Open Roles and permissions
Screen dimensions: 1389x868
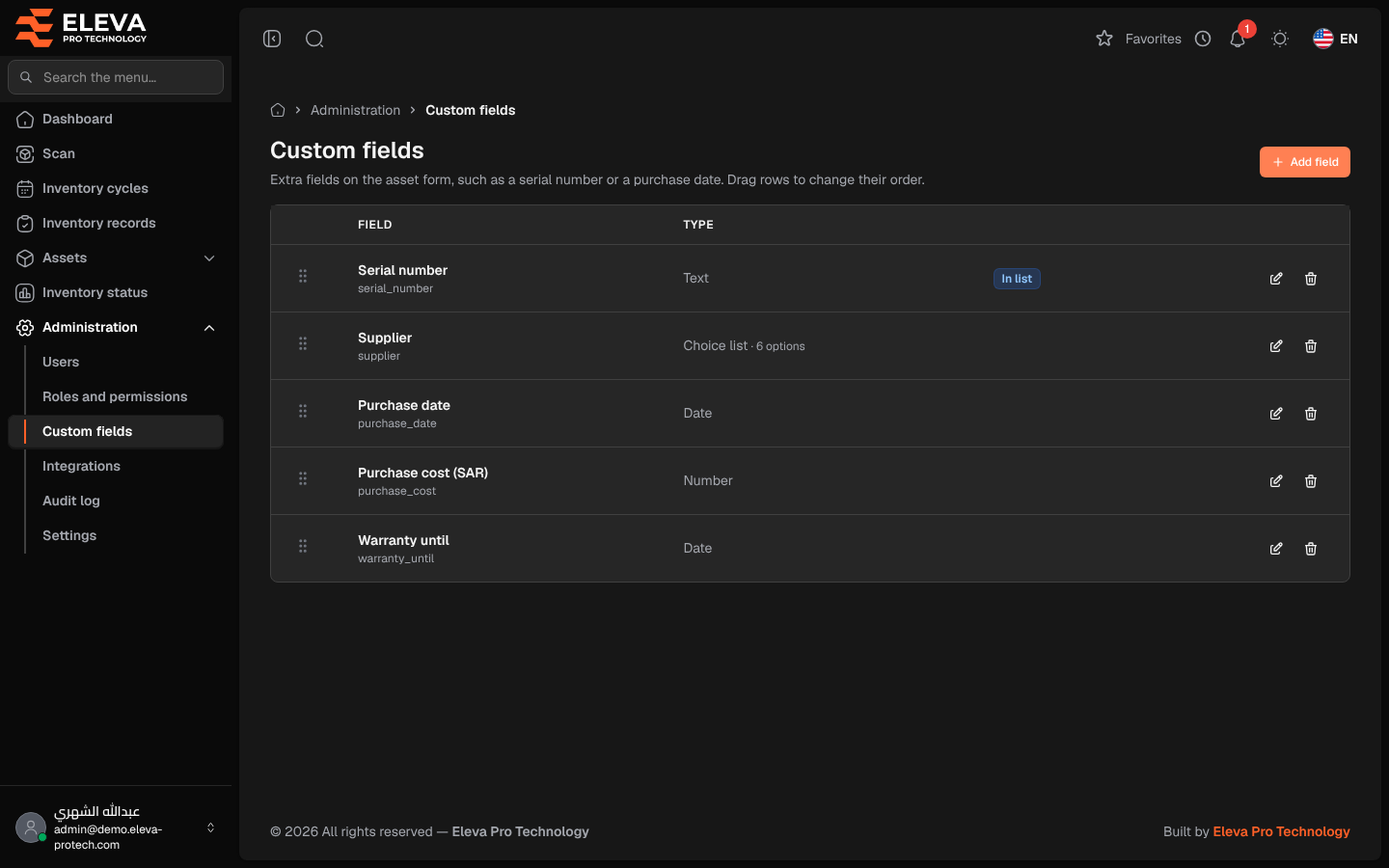(x=115, y=396)
